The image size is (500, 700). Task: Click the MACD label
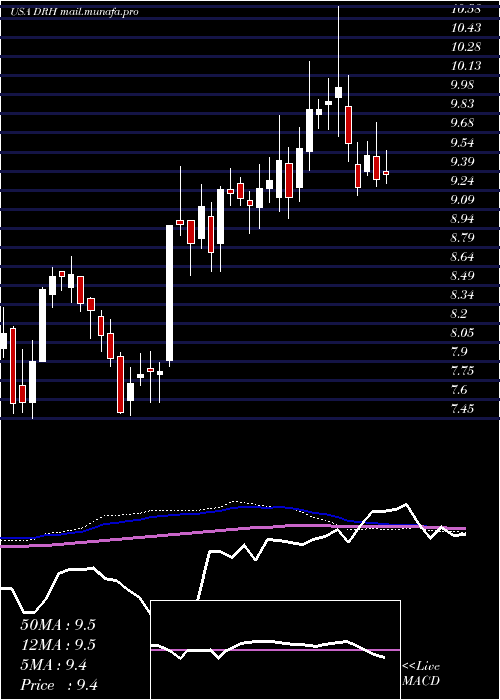tap(421, 681)
